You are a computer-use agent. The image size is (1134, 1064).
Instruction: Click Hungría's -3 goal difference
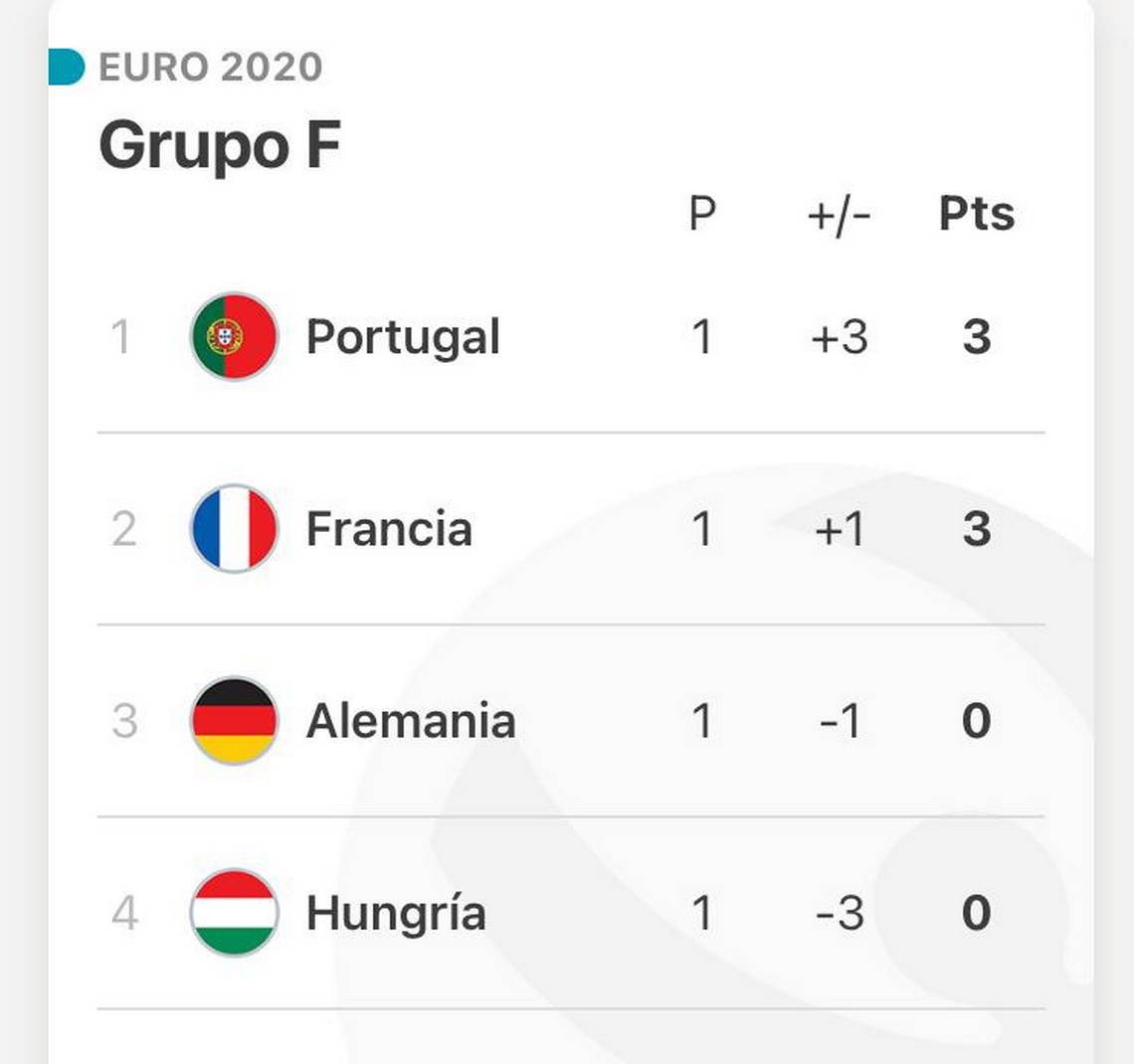tap(839, 912)
